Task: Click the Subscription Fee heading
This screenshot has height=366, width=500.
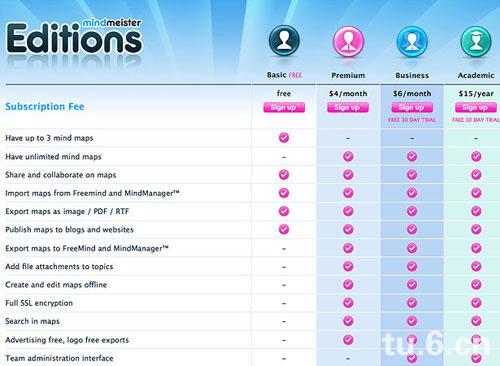Action: click(45, 106)
